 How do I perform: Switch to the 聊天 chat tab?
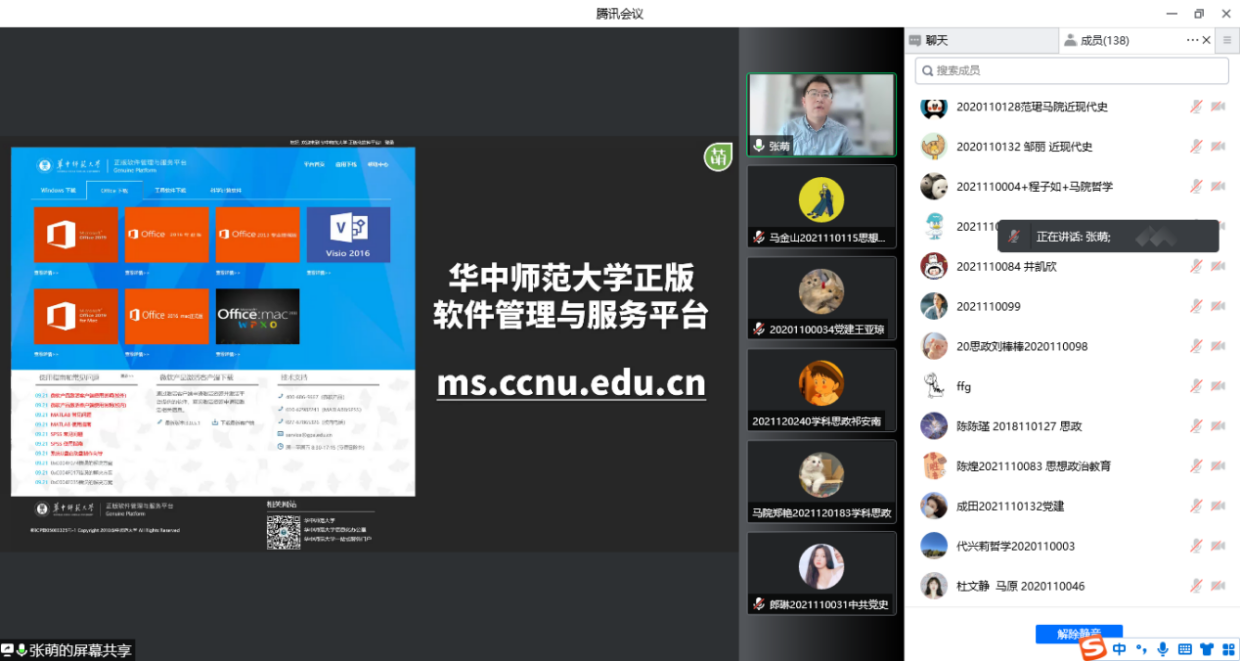[x=936, y=41]
